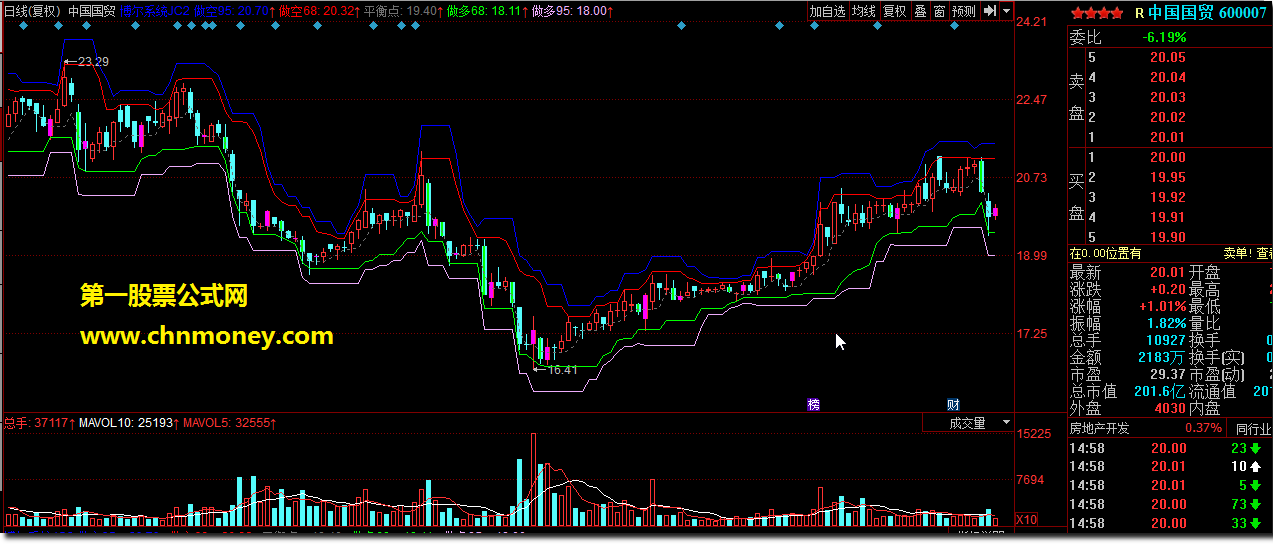Click the 金额 value 2183万

click(x=1162, y=357)
